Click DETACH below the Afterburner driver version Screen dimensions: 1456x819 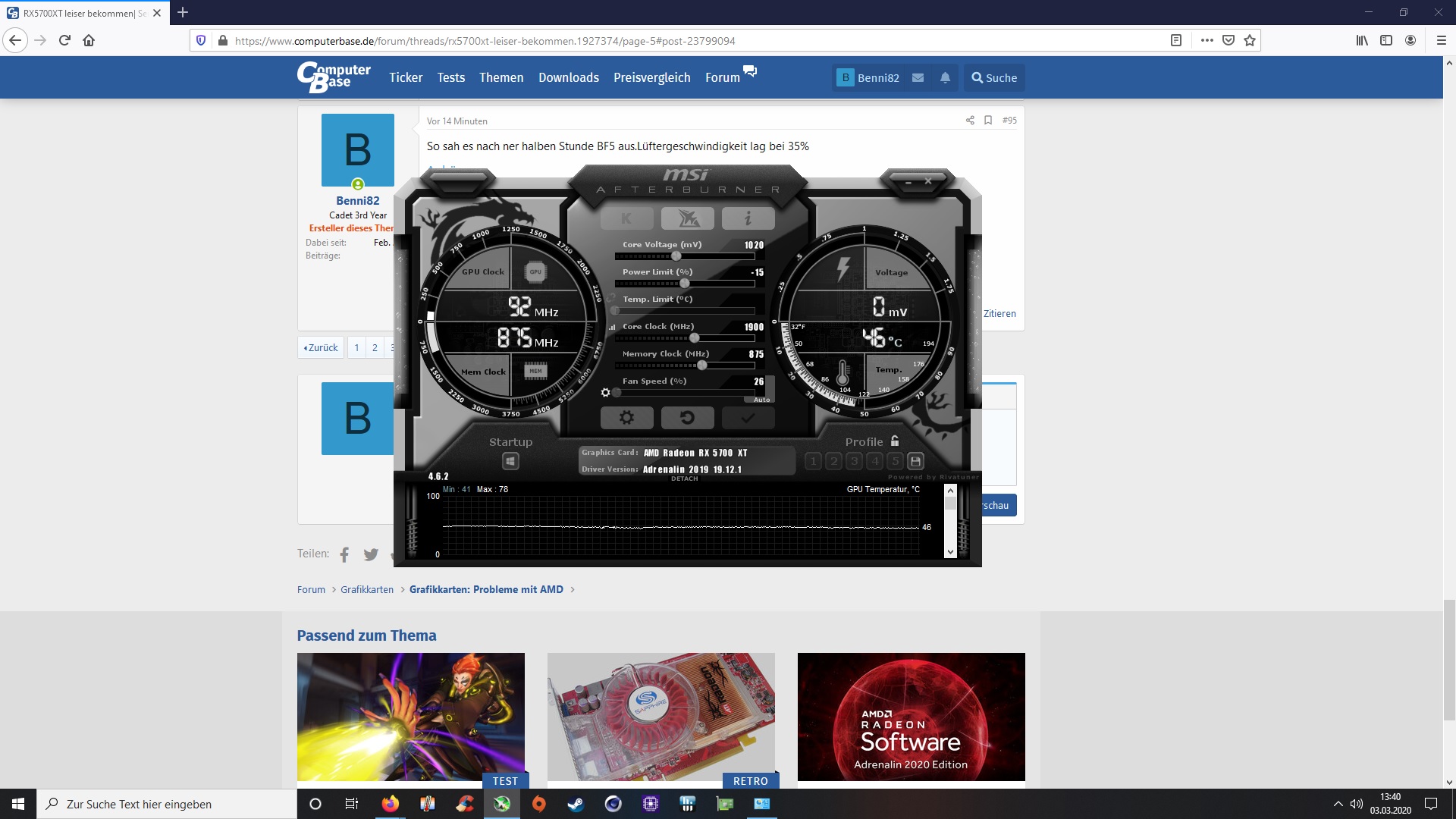pyautogui.click(x=684, y=479)
